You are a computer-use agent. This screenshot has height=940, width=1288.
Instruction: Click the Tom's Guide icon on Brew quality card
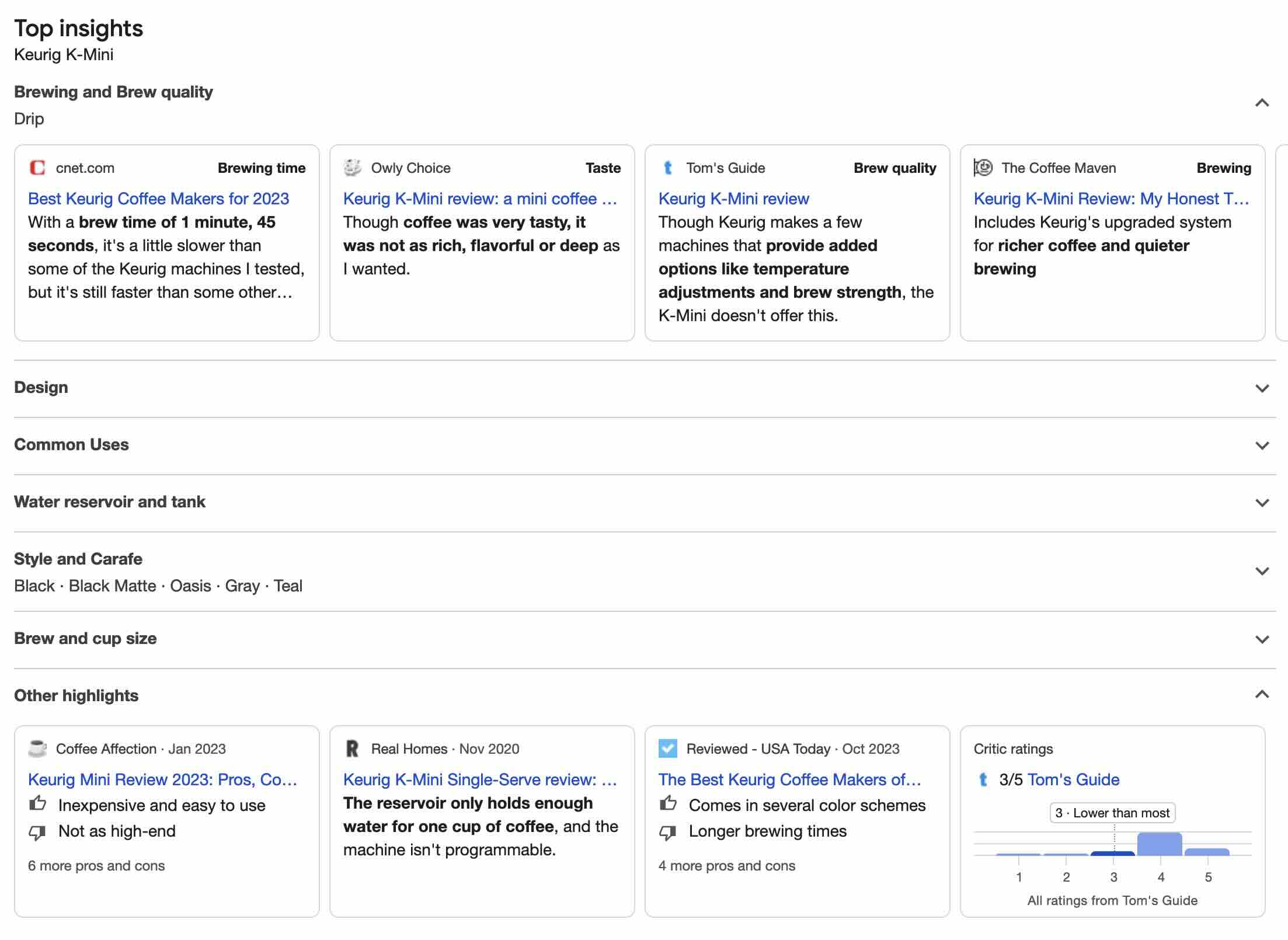coord(668,168)
